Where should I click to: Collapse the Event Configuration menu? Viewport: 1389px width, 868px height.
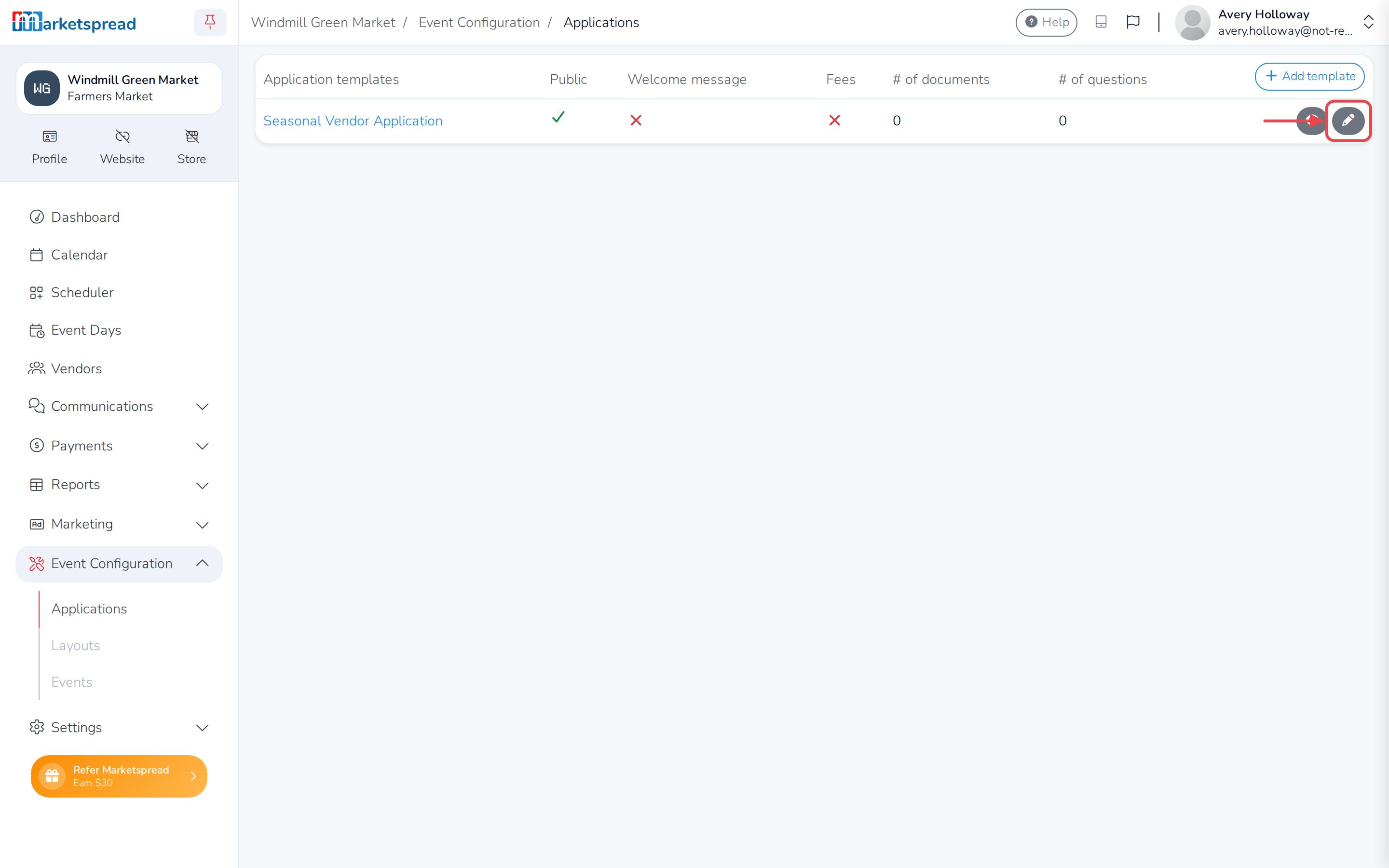[119, 564]
